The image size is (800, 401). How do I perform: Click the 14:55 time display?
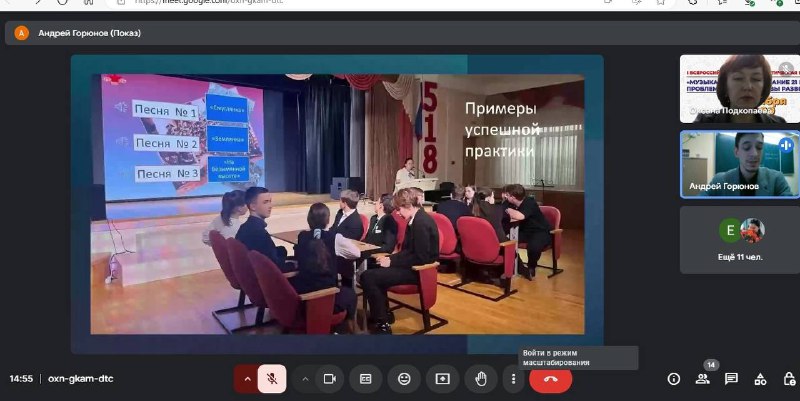pos(21,379)
